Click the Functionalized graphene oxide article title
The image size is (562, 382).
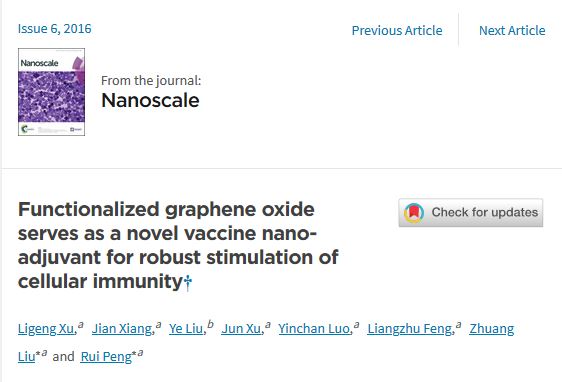[x=178, y=245]
